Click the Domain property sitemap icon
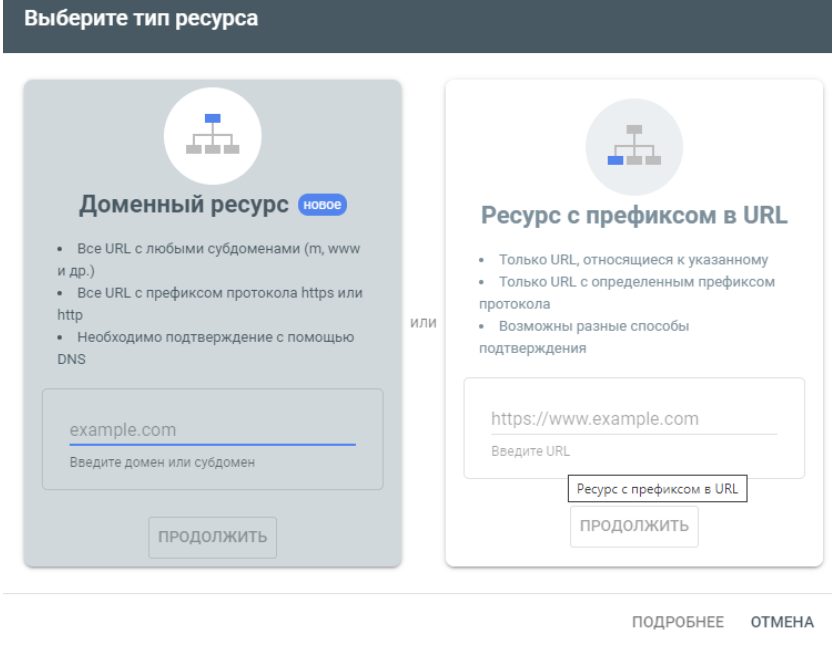The height and width of the screenshot is (646, 832). 212,134
